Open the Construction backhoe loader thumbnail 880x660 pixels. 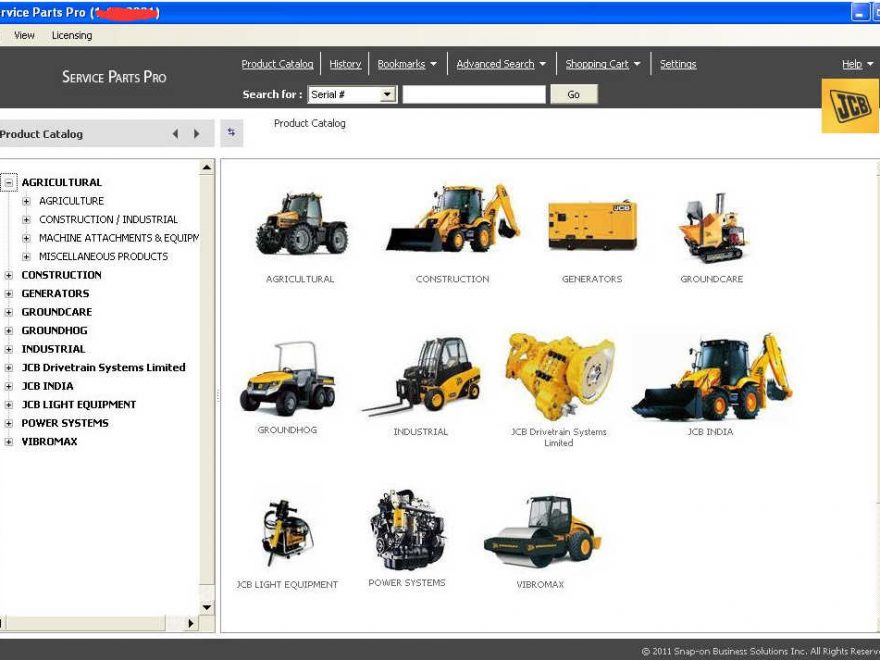(x=452, y=218)
